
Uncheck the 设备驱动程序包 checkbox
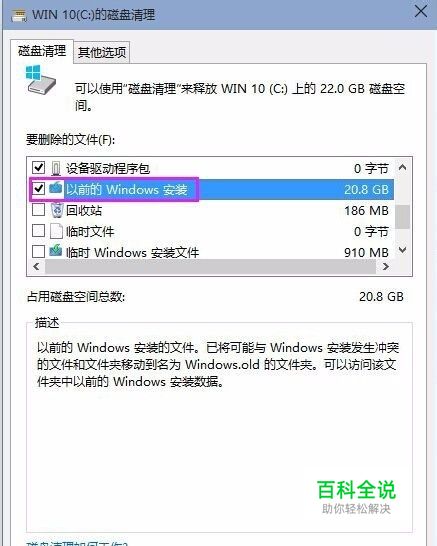coord(38,168)
